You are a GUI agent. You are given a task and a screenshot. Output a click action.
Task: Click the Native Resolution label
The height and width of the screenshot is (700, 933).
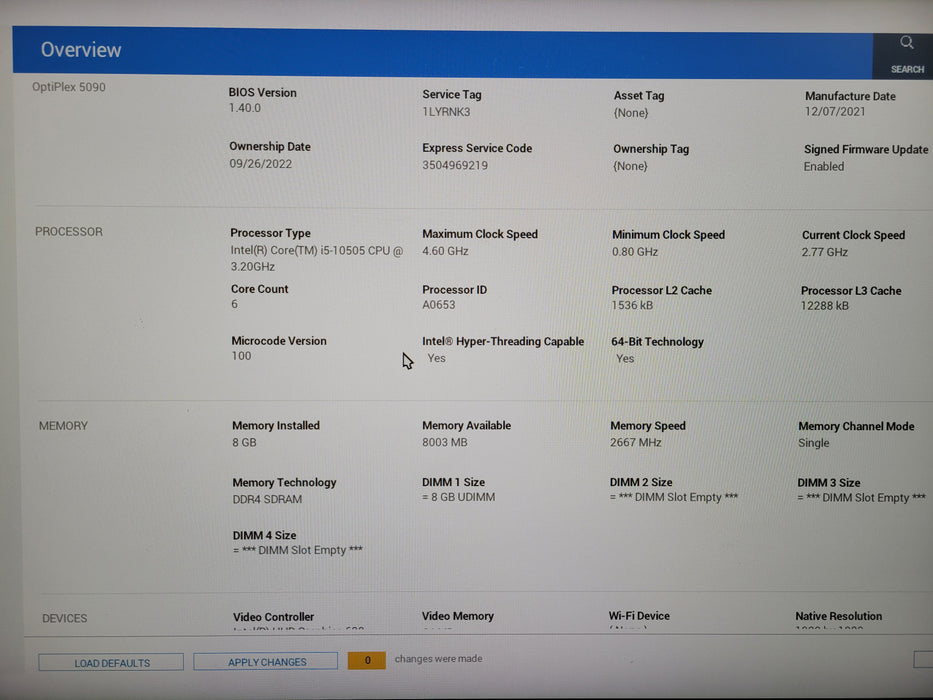click(x=838, y=616)
